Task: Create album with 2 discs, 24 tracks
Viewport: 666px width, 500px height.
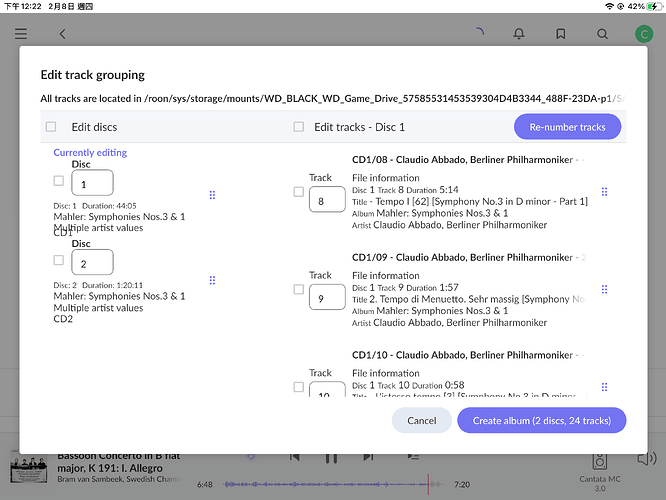Action: tap(542, 420)
